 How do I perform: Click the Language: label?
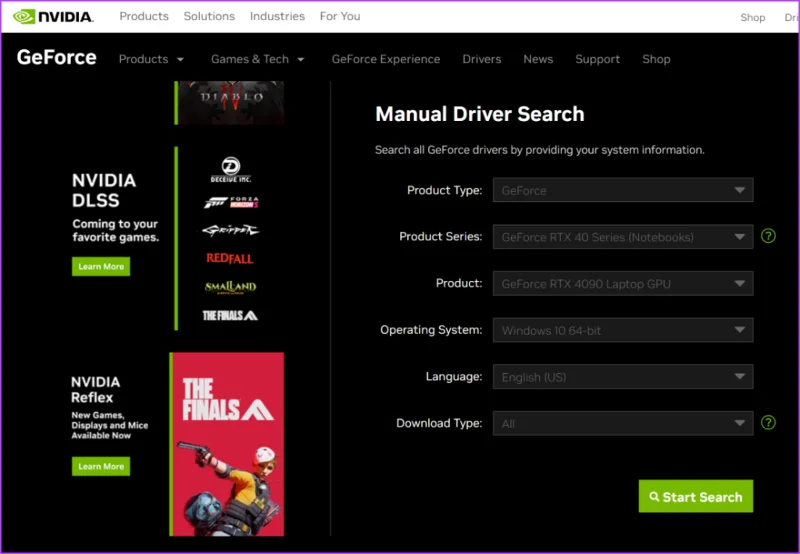click(454, 376)
